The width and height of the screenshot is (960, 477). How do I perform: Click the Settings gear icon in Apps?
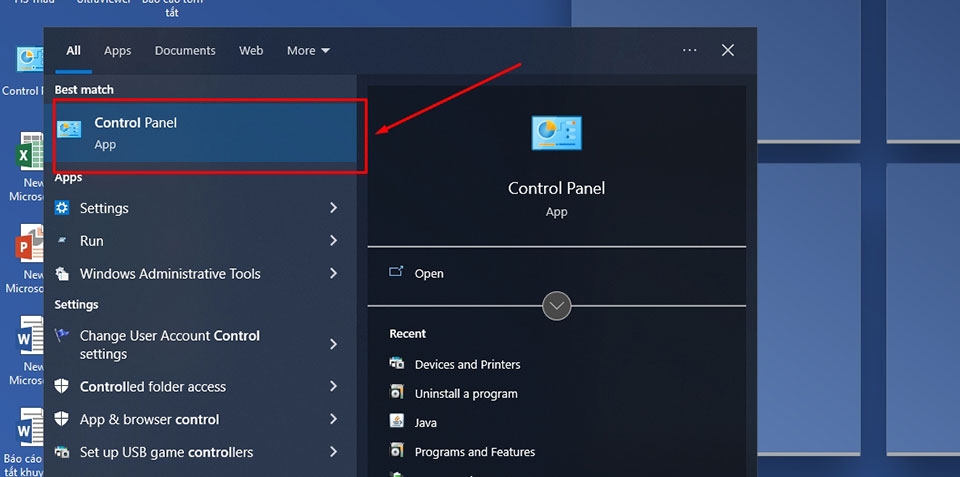[x=62, y=208]
